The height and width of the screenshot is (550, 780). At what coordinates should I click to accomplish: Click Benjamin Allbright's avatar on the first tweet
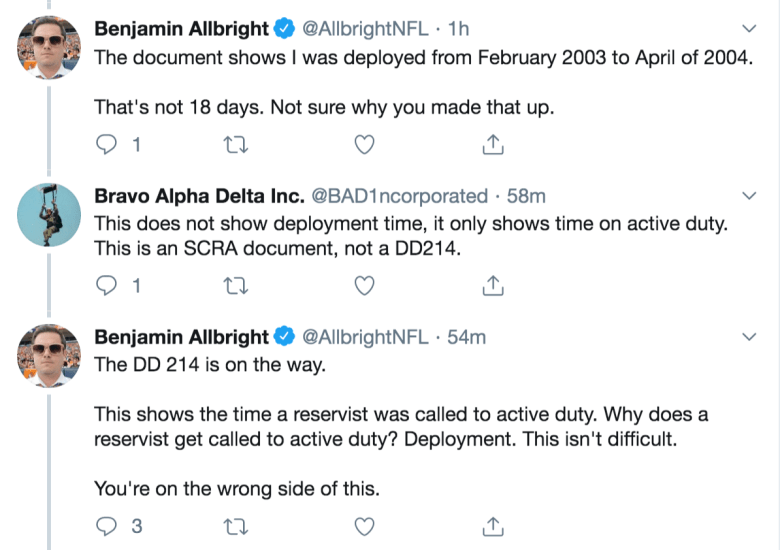pyautogui.click(x=48, y=48)
